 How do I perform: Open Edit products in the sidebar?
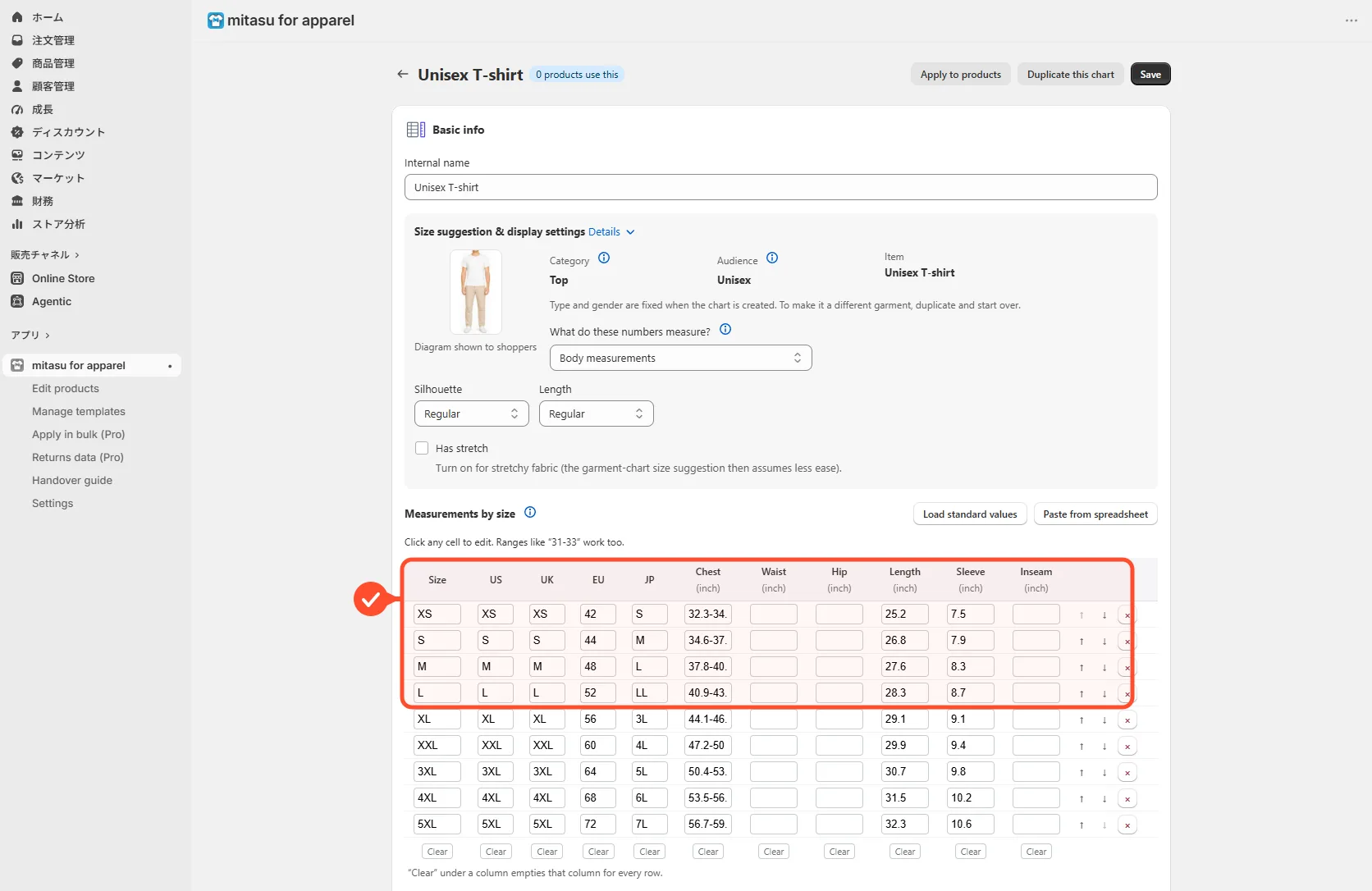click(x=66, y=388)
